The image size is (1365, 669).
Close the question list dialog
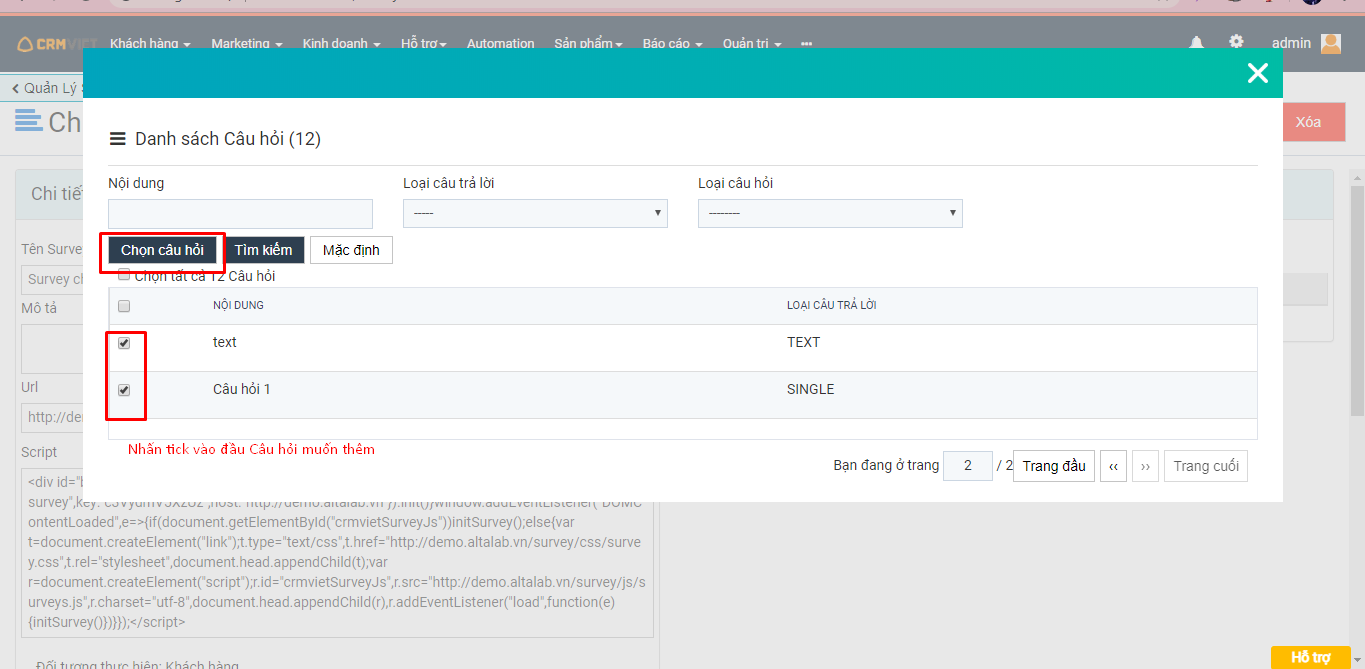1257,73
